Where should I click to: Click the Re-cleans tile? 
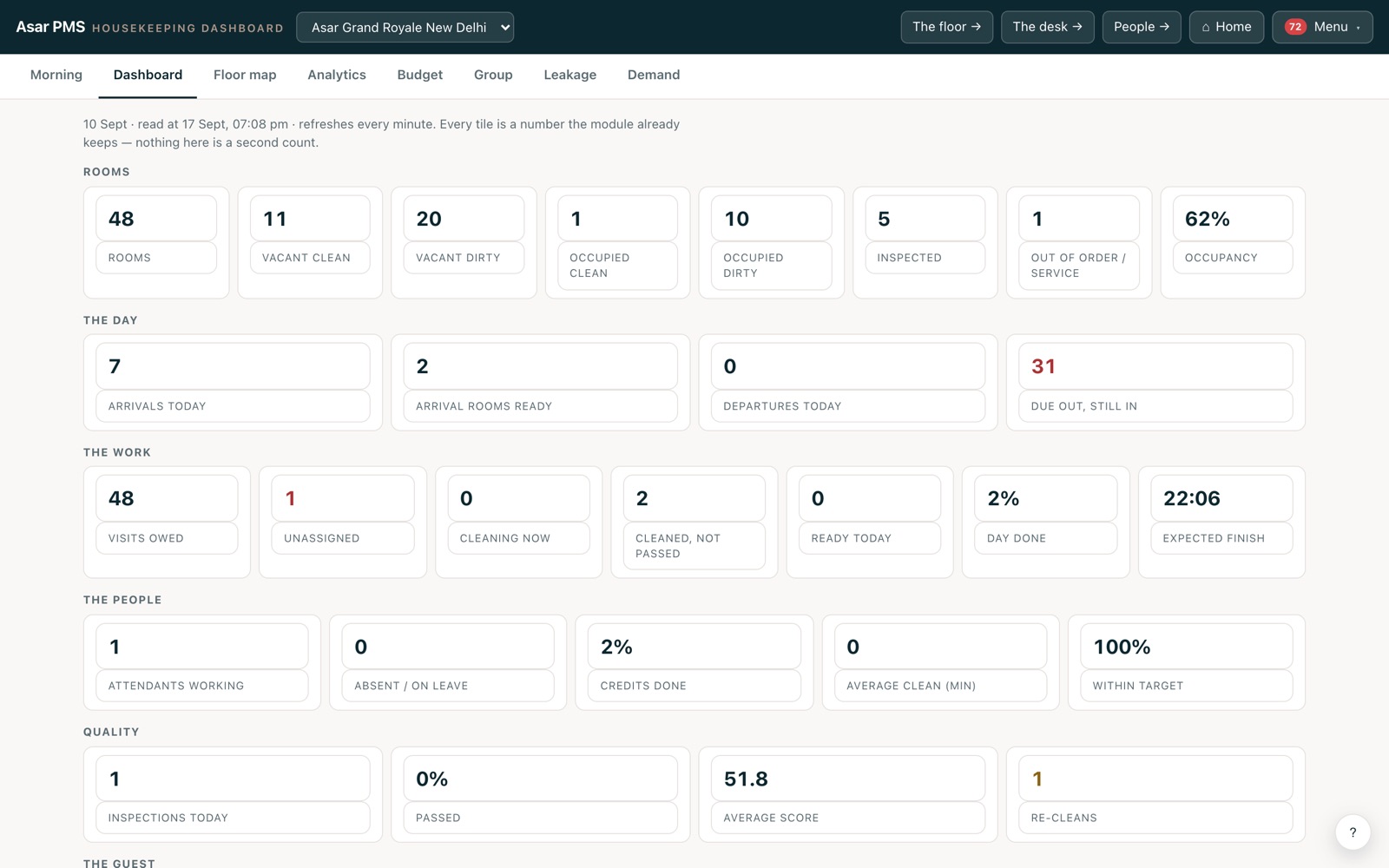point(1155,794)
